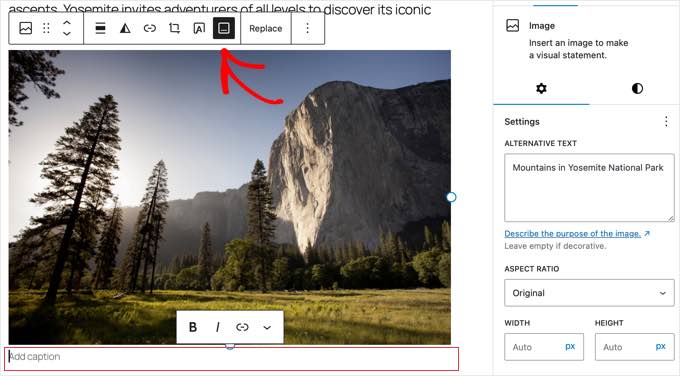
Task: Change the Width px unit selector
Action: 570,347
